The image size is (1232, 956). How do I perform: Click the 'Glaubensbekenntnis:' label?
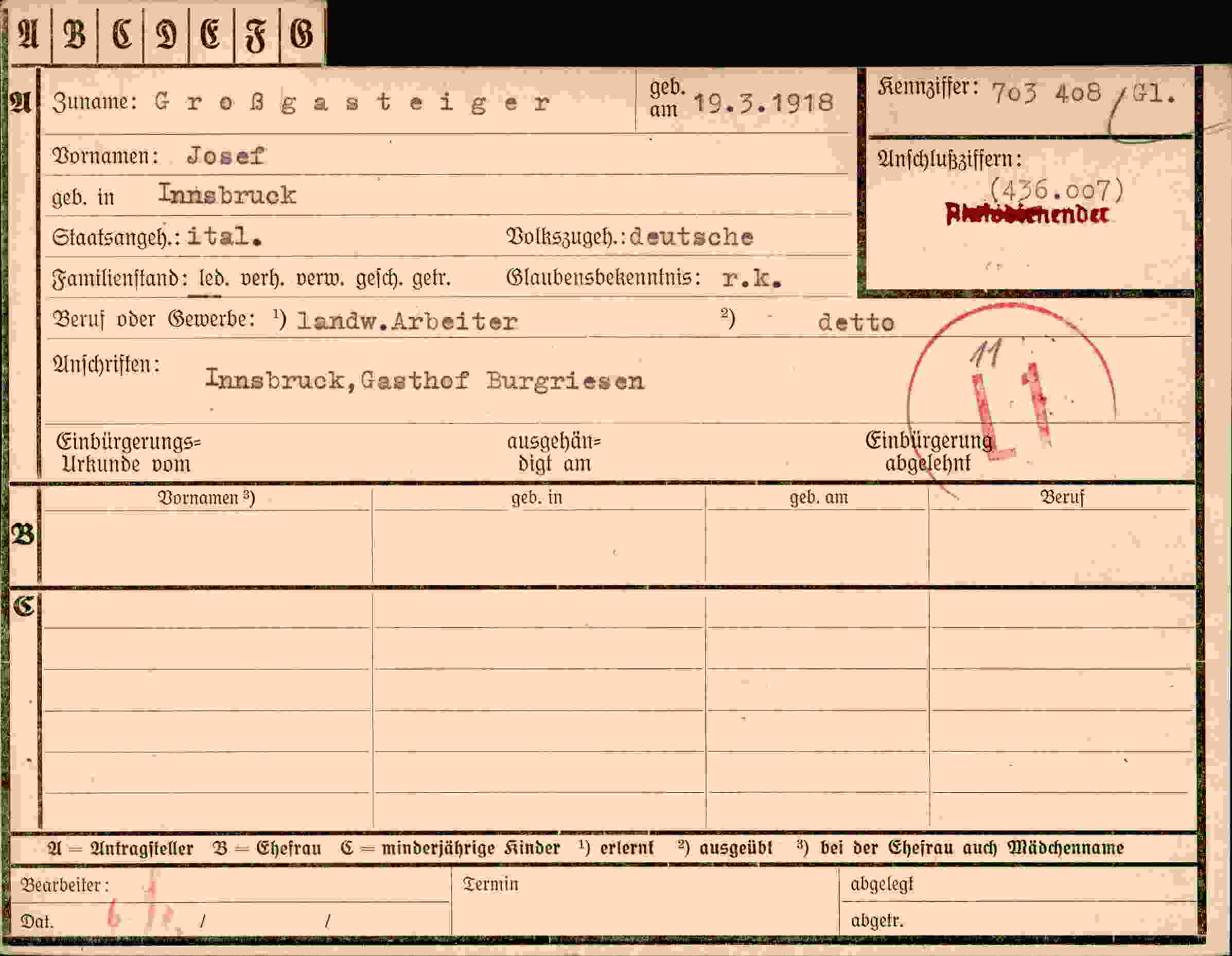click(x=604, y=277)
